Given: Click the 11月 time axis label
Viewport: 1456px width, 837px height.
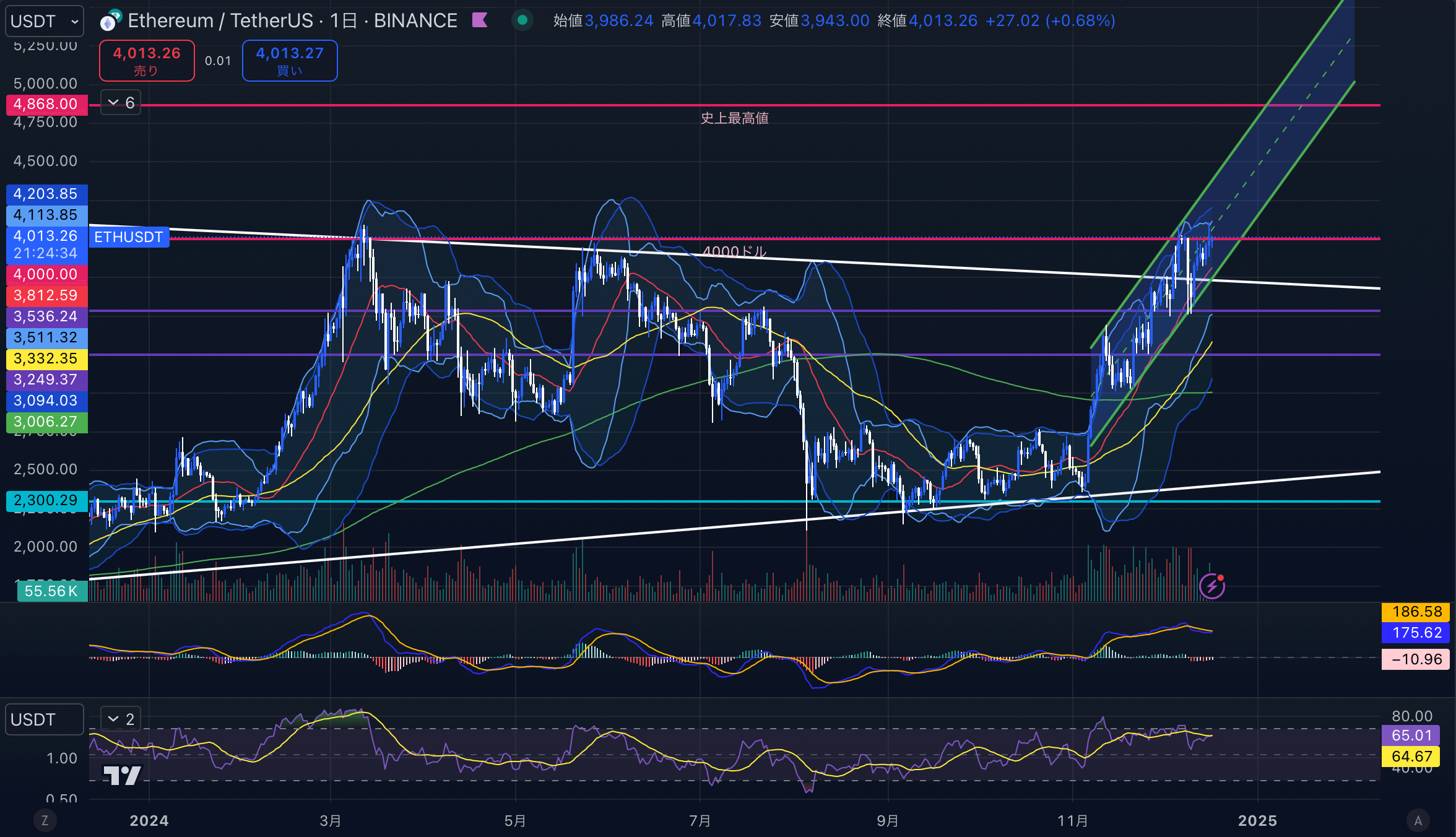Looking at the screenshot, I should pyautogui.click(x=1073, y=820).
